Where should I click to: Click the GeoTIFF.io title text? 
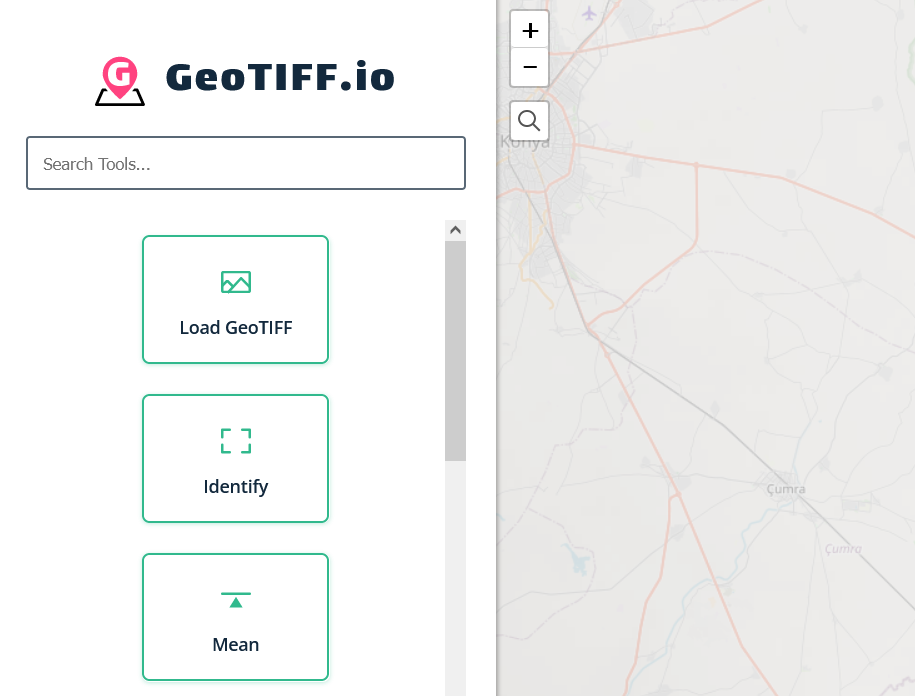(x=280, y=76)
